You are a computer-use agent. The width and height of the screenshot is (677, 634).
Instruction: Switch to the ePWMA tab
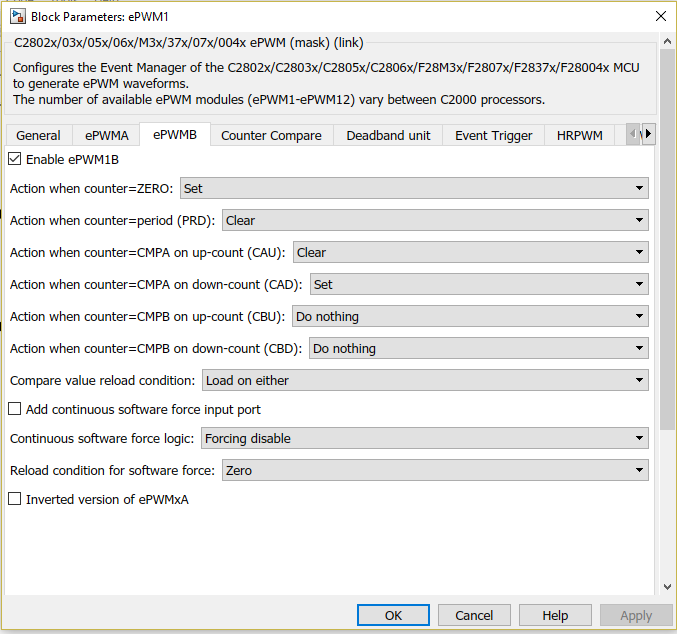106,136
